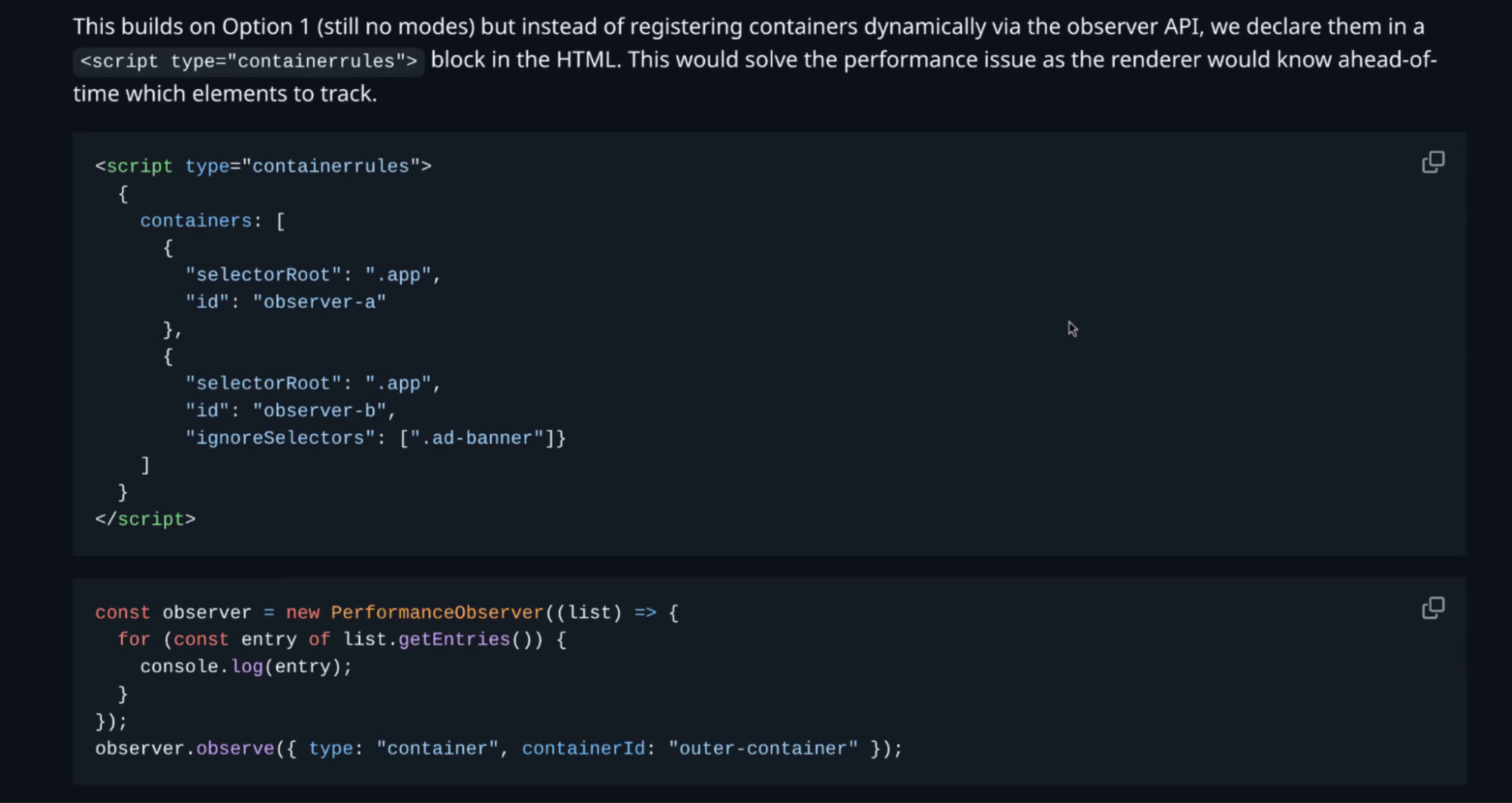The height and width of the screenshot is (803, 1512).
Task: Click the observe method in last line
Action: 235,749
